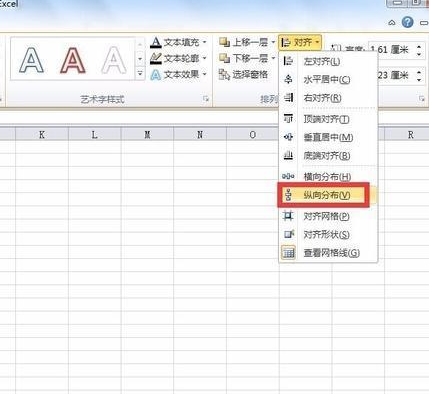
Task: Select the red outline WordArt style
Action: (x=73, y=60)
